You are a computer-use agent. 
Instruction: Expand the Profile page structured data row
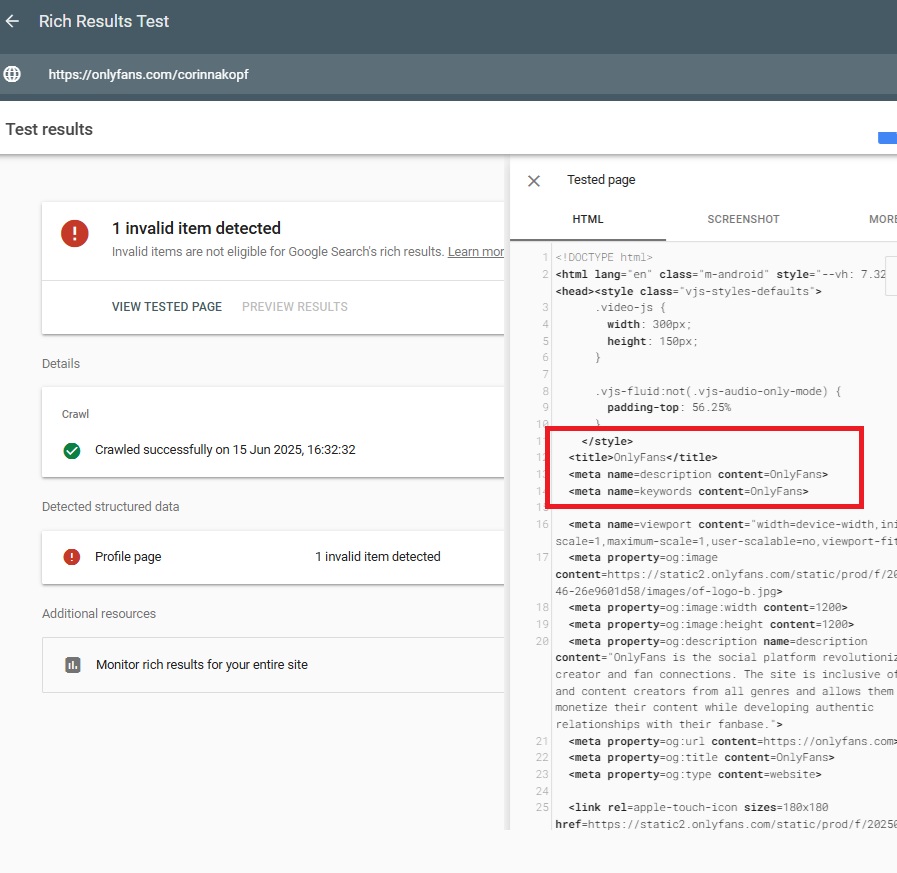[x=273, y=557]
